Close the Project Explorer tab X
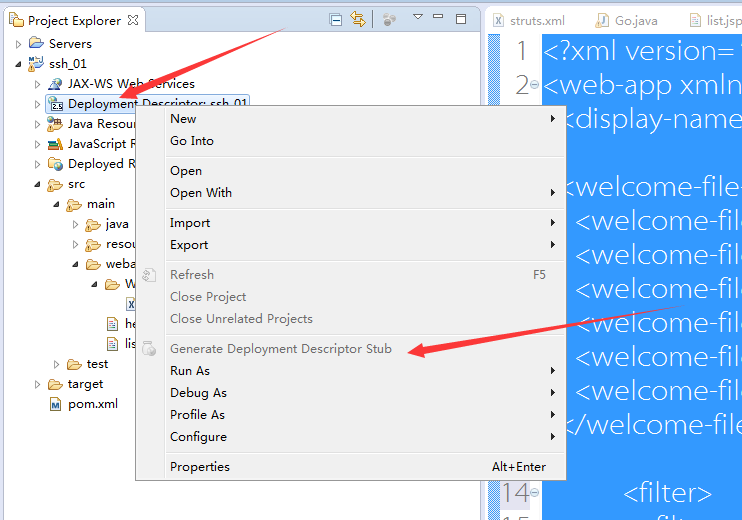This screenshot has height=520, width=742. click(x=133, y=20)
